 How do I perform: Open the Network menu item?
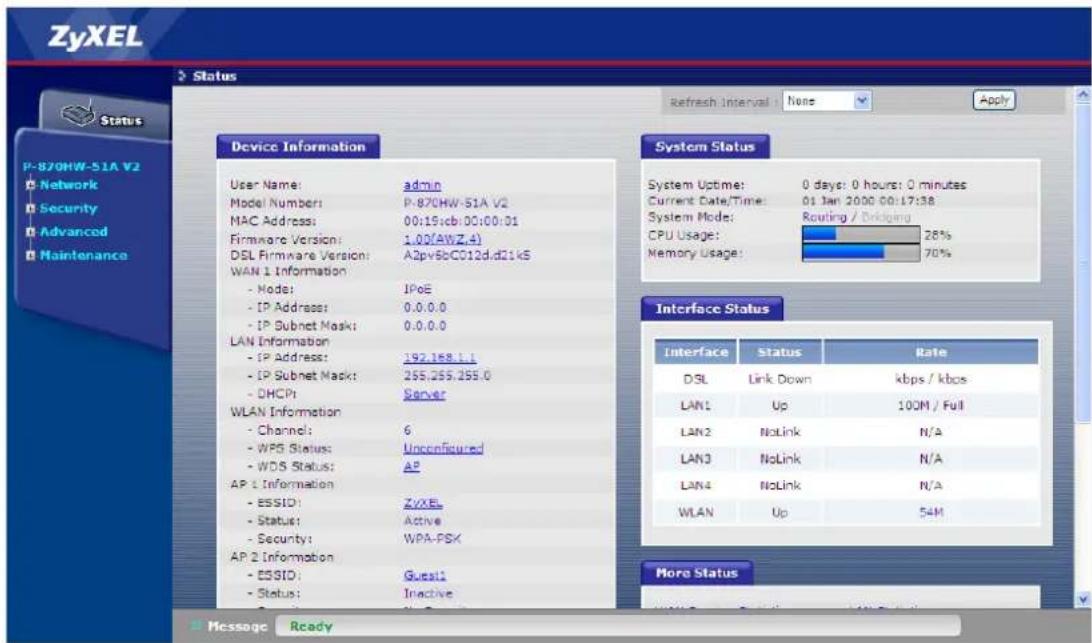(x=68, y=185)
